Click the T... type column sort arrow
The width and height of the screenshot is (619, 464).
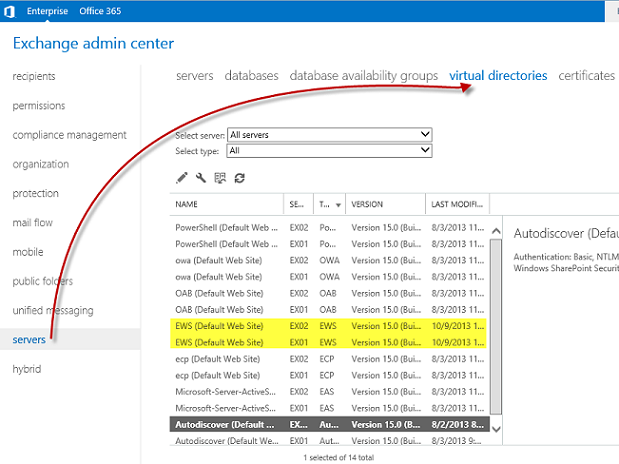point(338,205)
